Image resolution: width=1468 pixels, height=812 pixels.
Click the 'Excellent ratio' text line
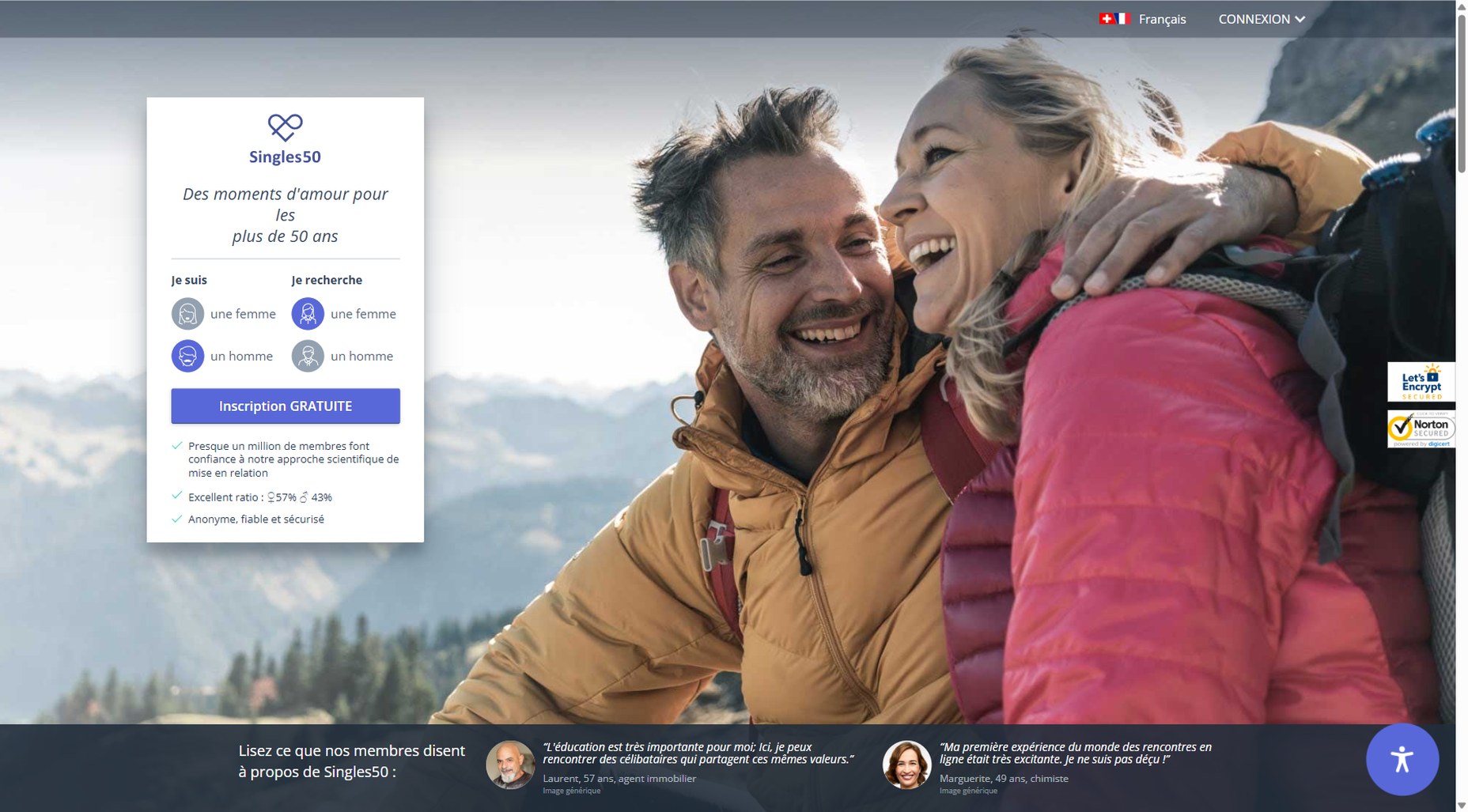[x=260, y=497]
